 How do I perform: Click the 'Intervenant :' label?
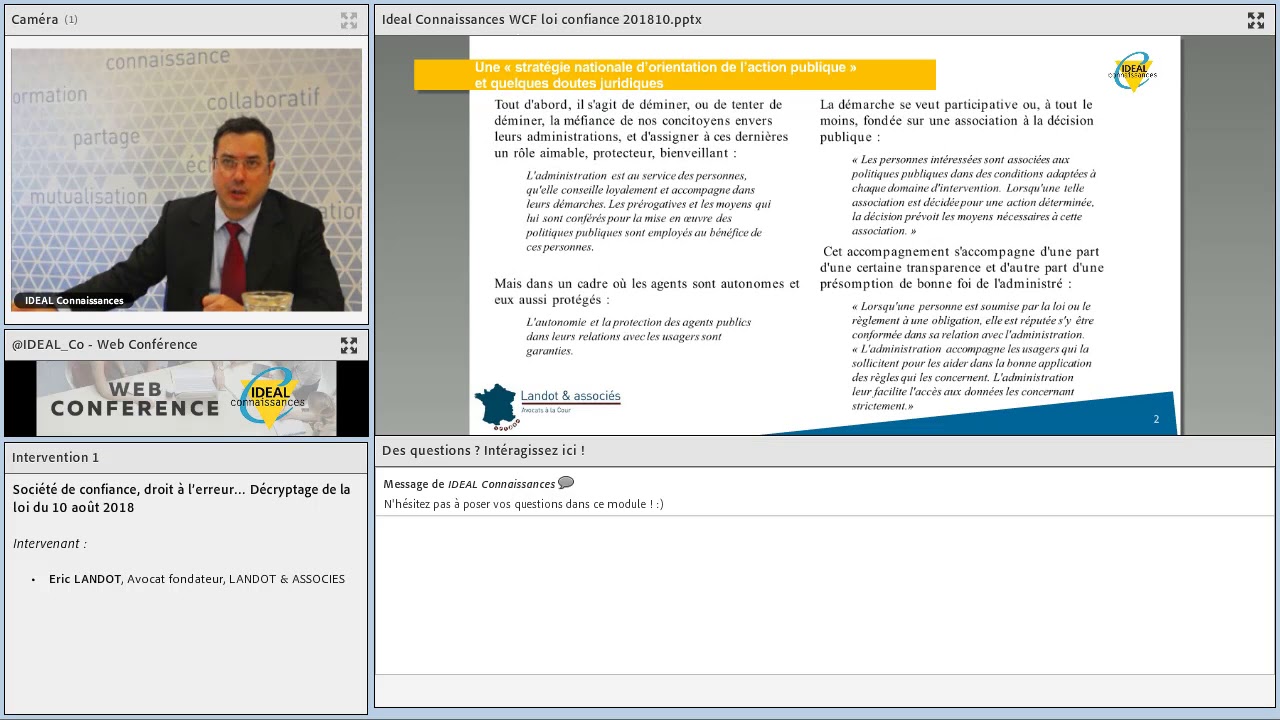(x=50, y=543)
